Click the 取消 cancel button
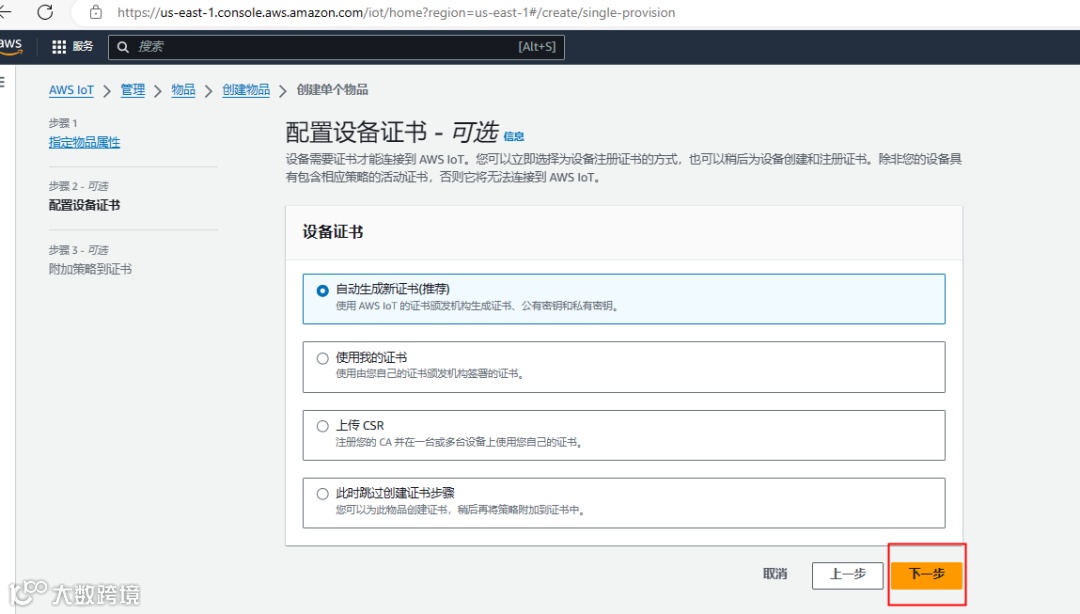The height and width of the screenshot is (614, 1080). tap(775, 574)
